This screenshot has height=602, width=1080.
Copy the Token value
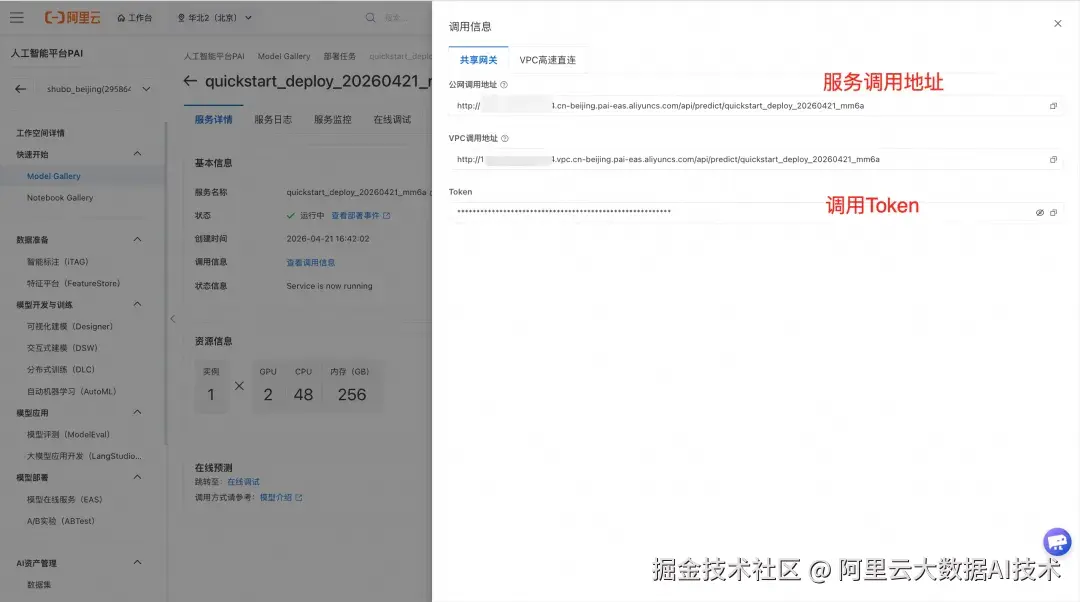click(x=1053, y=213)
